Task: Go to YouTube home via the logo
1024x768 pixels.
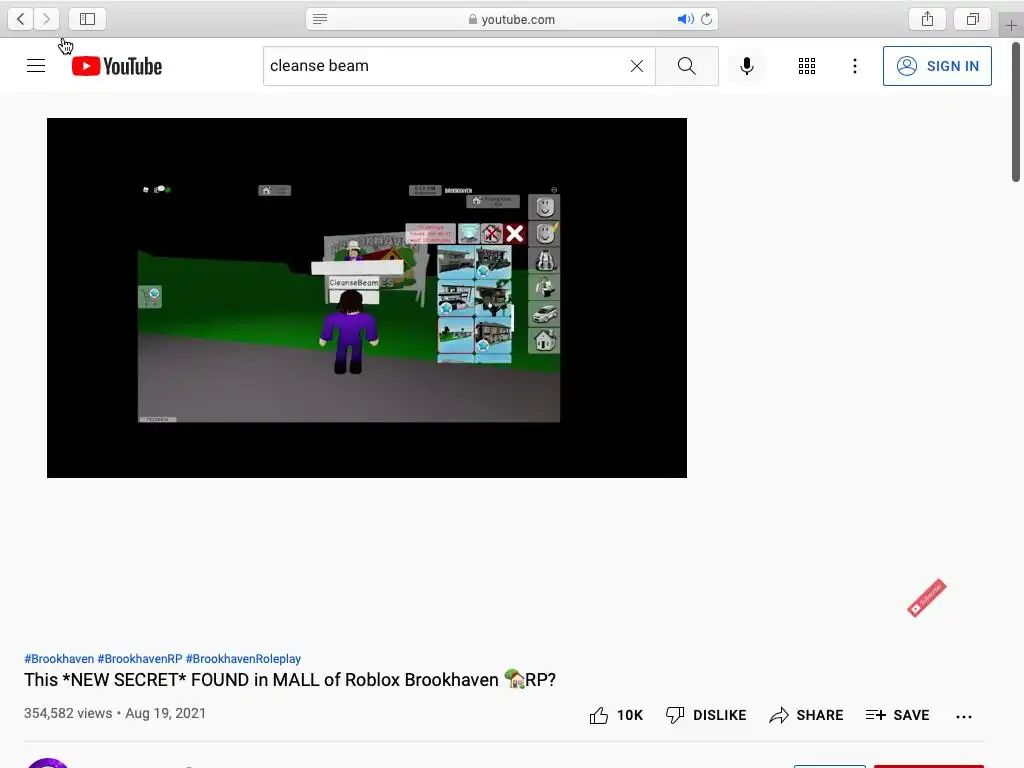Action: coord(117,66)
